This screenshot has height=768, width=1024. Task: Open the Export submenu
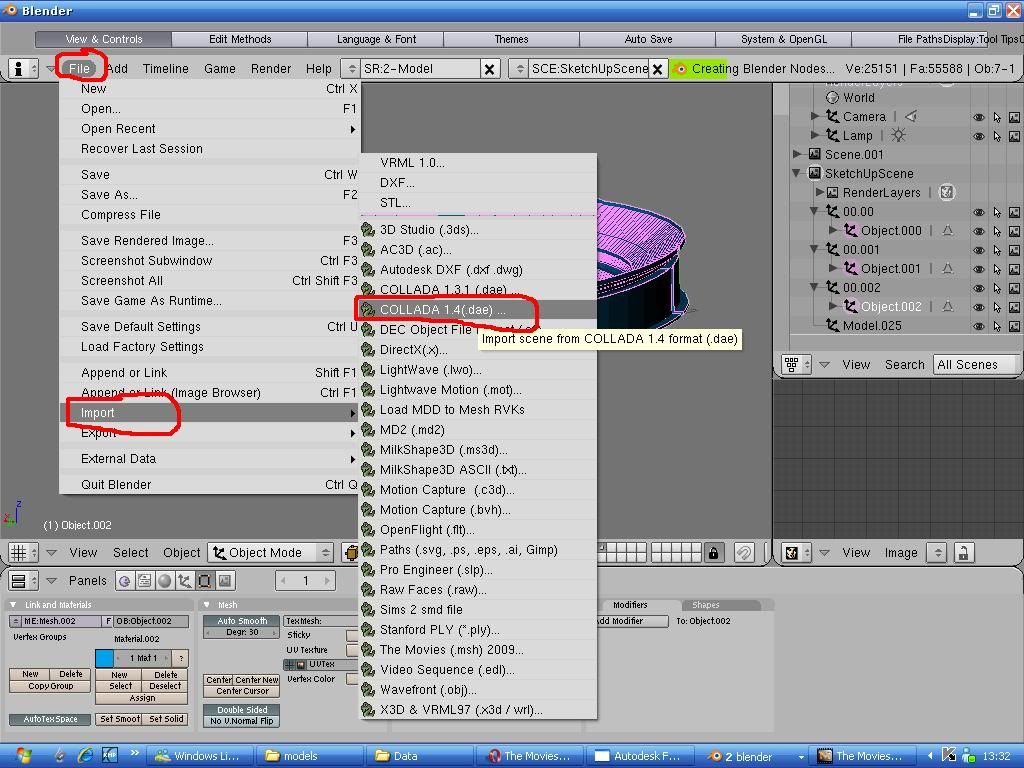[x=209, y=433]
